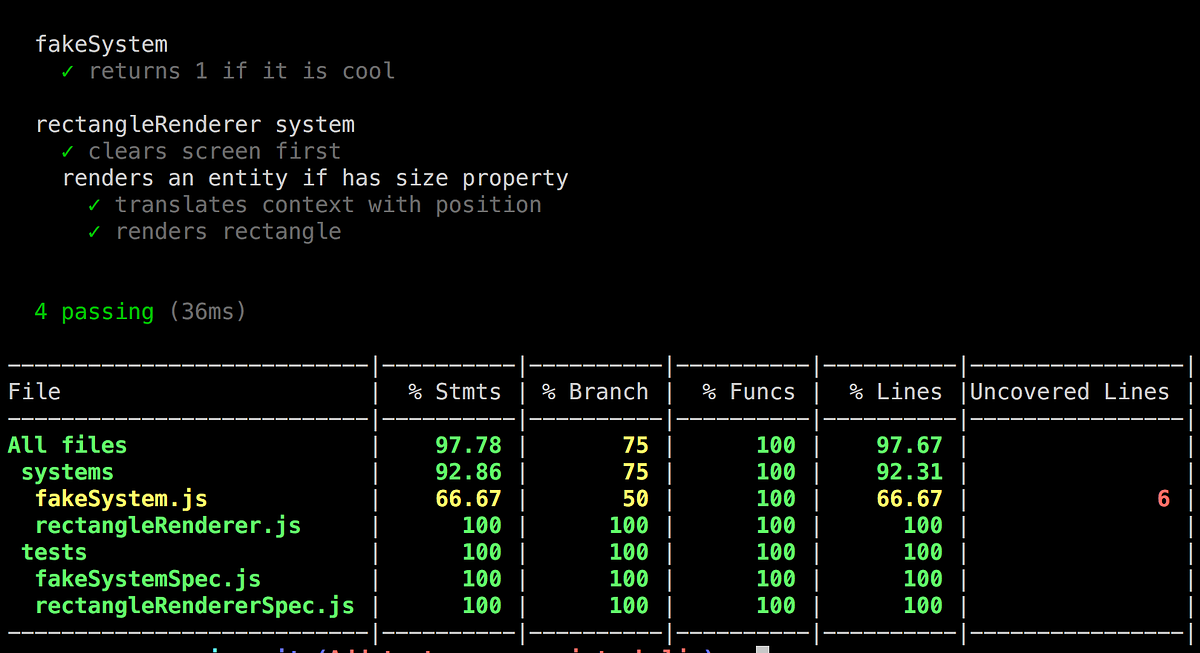Collapse the "All files" summary row
This screenshot has width=1200, height=653.
(66, 444)
